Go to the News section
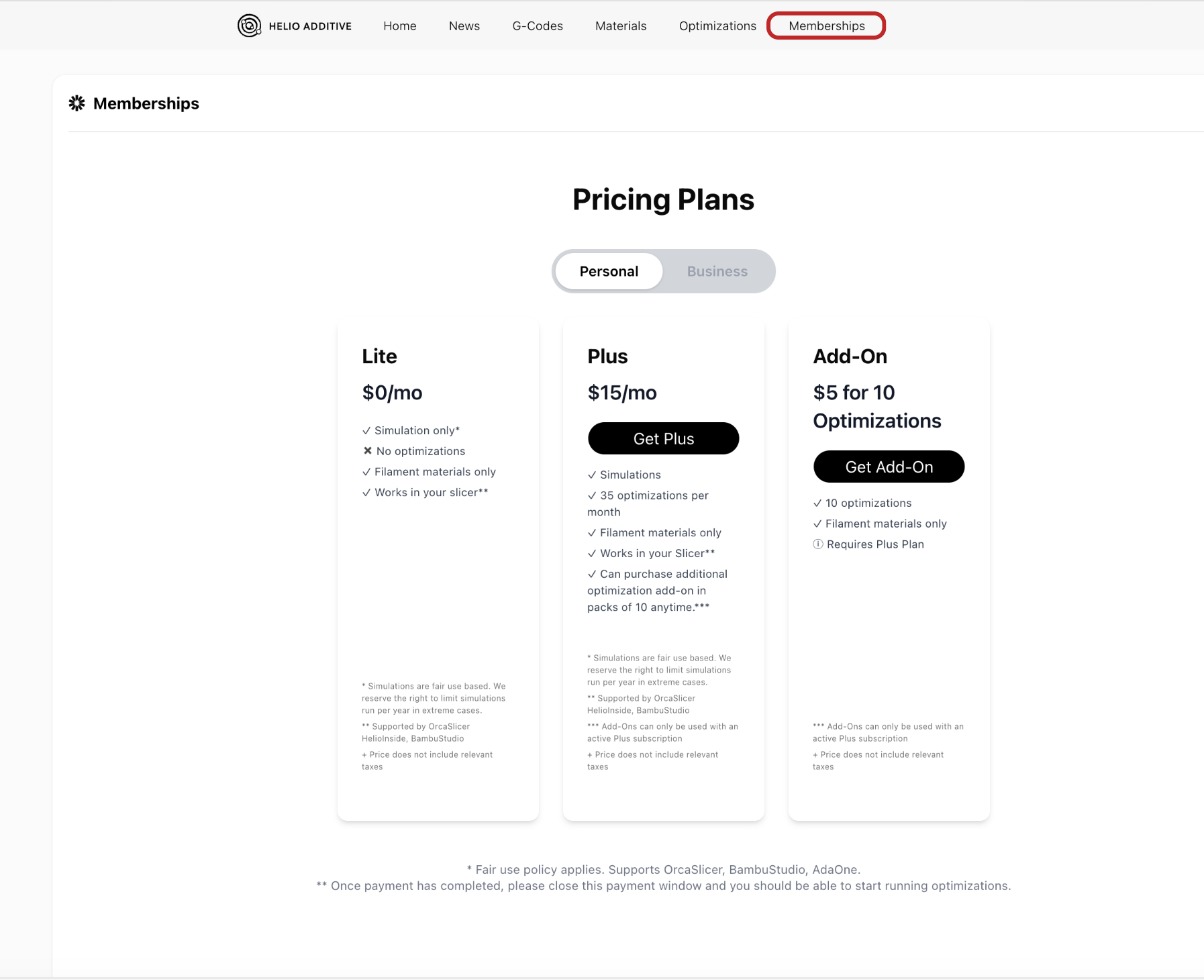Screen dimensions: 1204x980 tap(464, 26)
